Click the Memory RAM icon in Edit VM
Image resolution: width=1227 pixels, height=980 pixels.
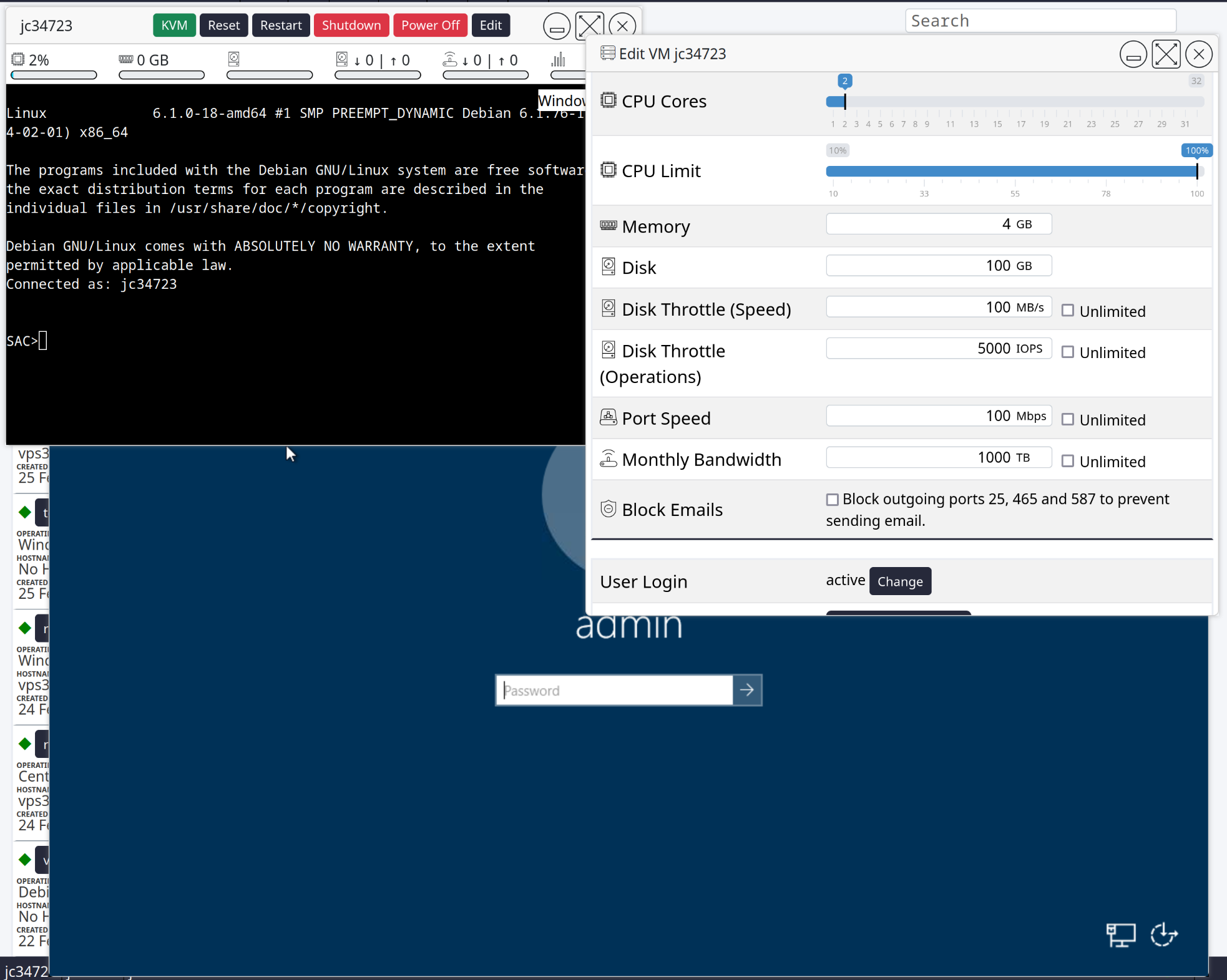[x=609, y=225]
